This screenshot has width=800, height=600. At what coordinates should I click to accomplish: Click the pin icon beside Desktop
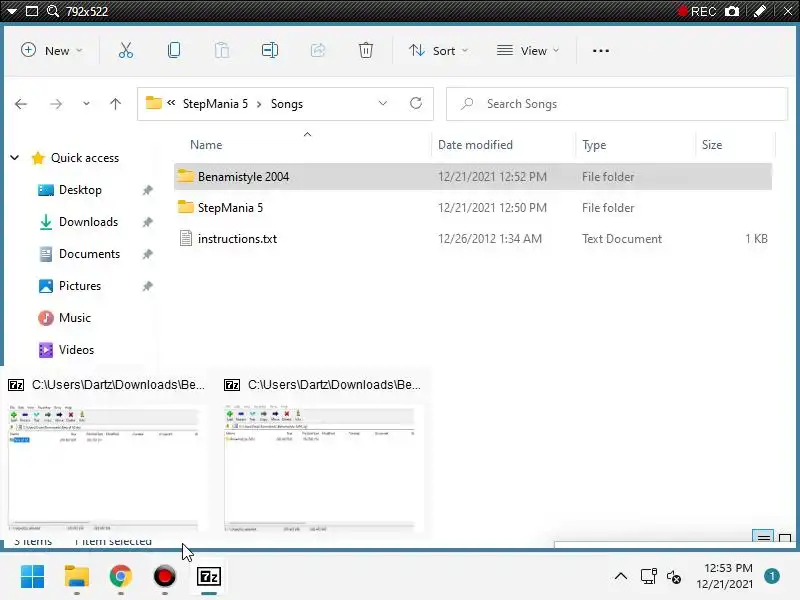pyautogui.click(x=147, y=190)
